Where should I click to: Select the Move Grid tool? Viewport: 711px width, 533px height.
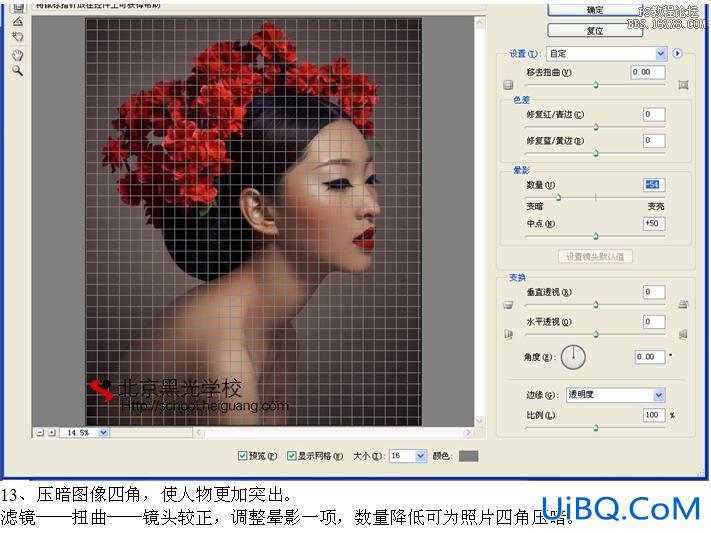pos(18,37)
